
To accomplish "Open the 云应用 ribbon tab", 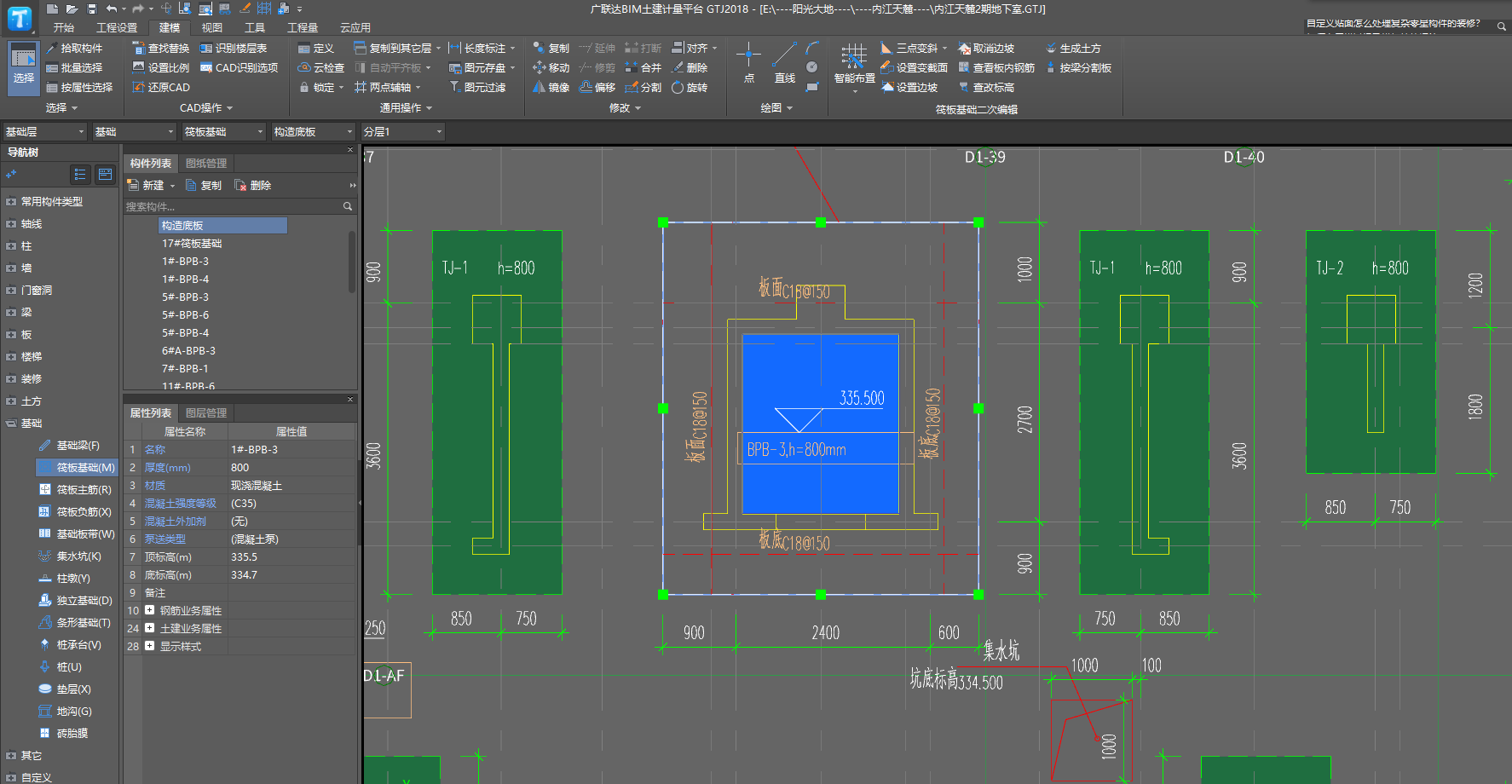I will [355, 28].
